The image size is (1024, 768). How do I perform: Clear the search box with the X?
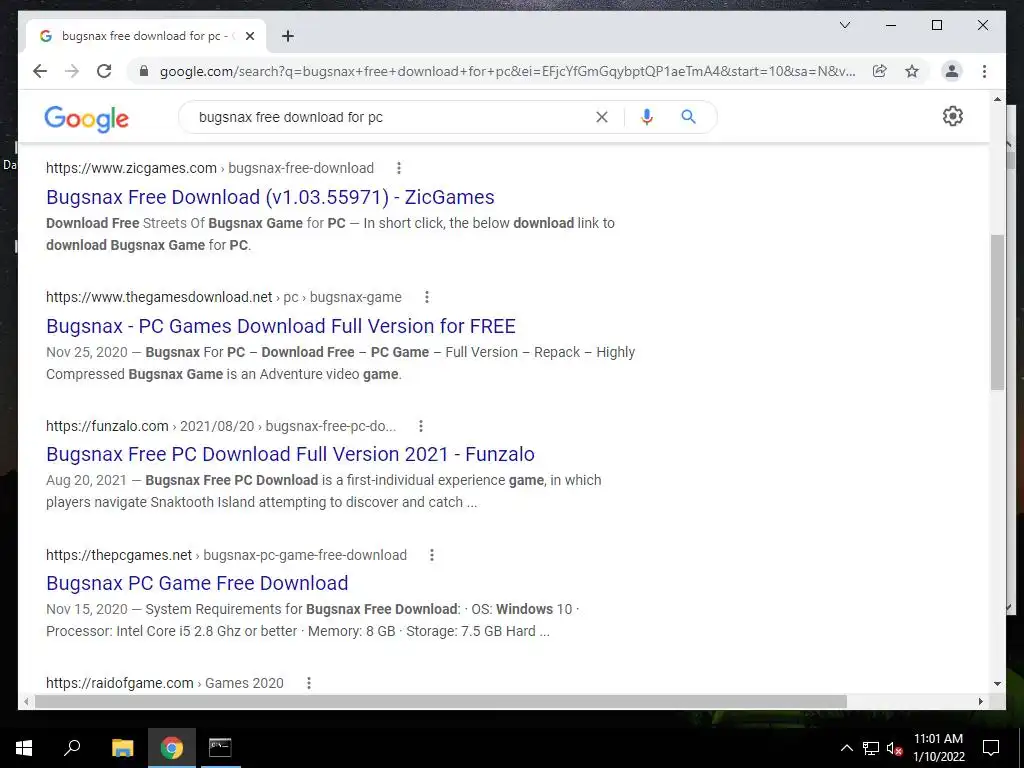coord(601,117)
